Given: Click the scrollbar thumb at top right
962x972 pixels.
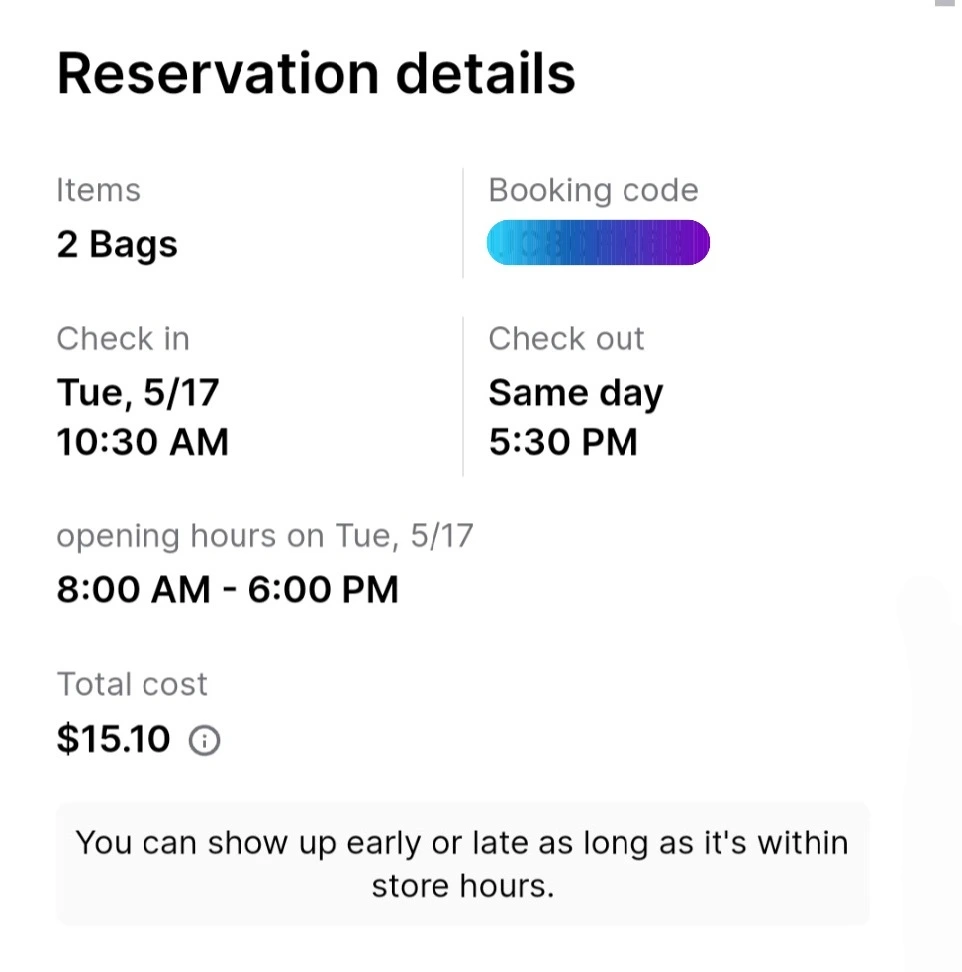Looking at the screenshot, I should 945,3.
